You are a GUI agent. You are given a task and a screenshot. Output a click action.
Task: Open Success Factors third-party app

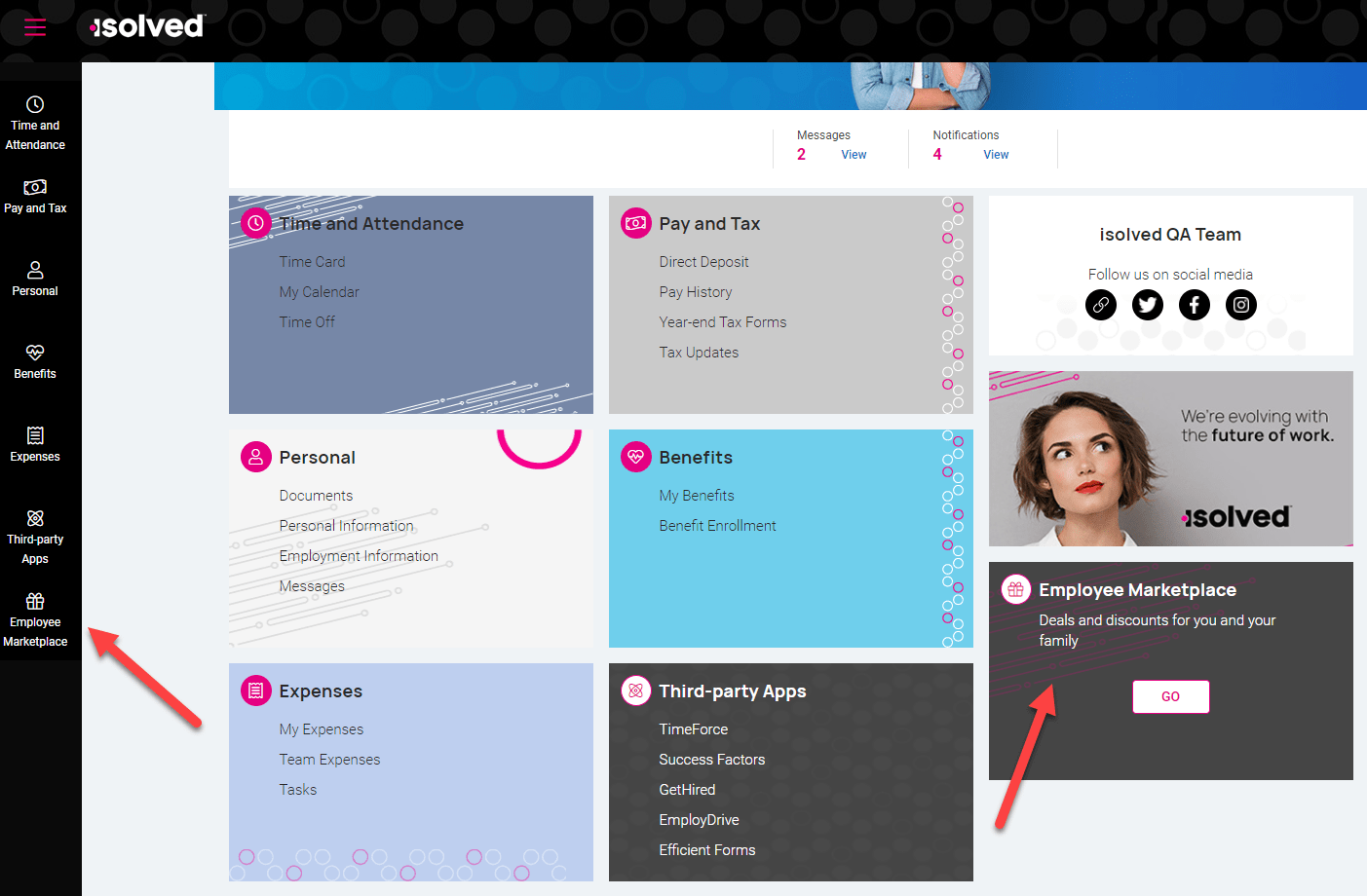point(711,760)
